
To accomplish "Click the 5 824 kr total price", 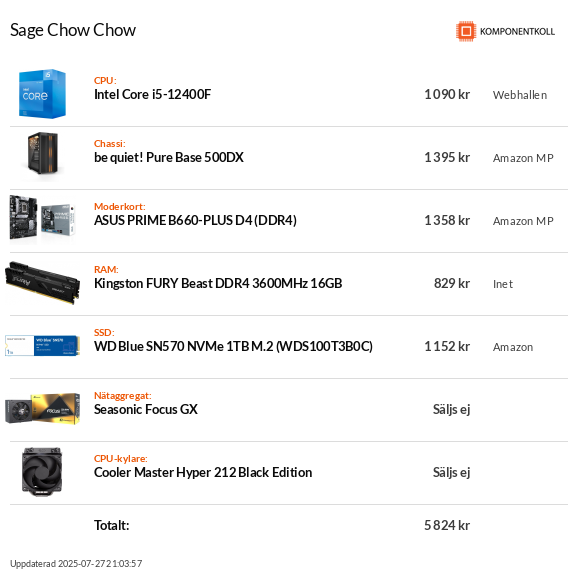I will [x=447, y=525].
